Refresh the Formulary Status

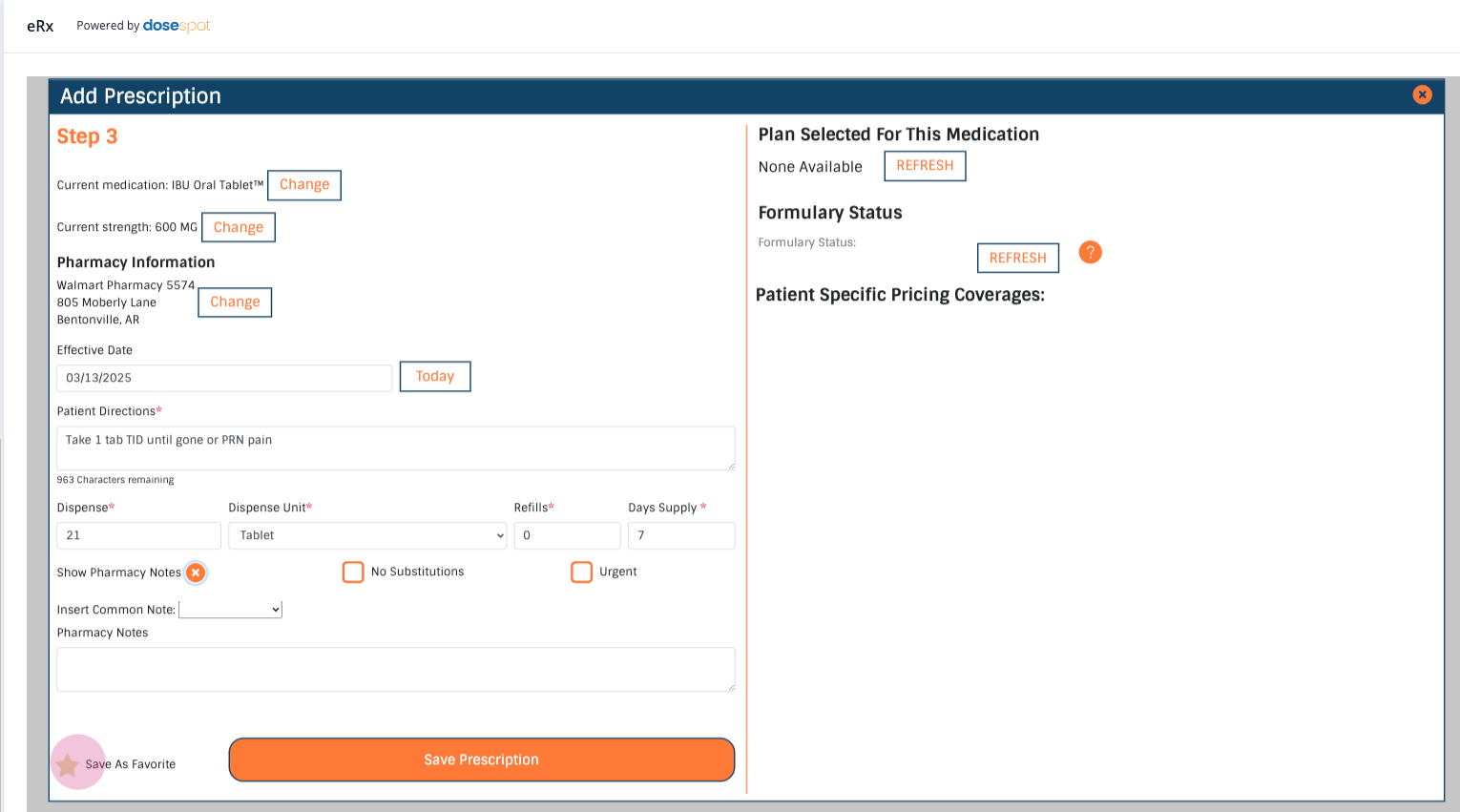[x=1018, y=258]
